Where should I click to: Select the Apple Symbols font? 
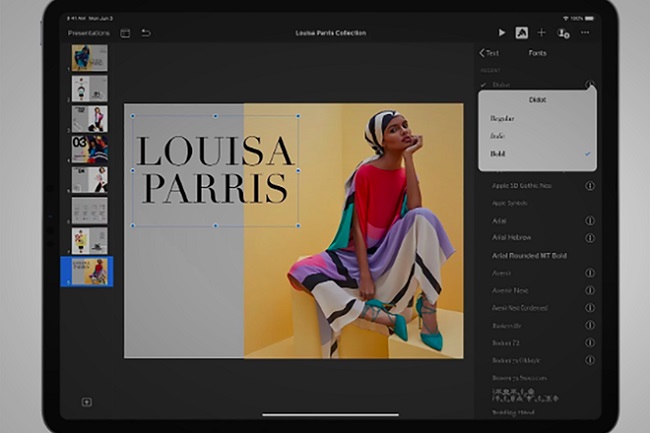509,203
